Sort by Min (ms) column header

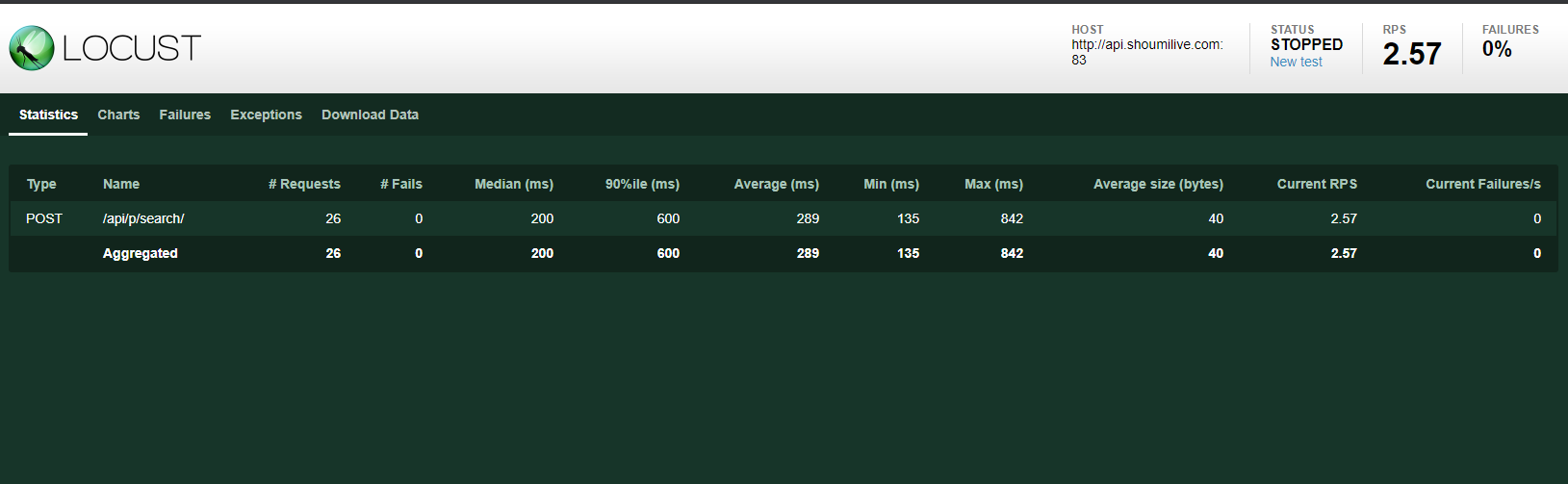pos(891,184)
